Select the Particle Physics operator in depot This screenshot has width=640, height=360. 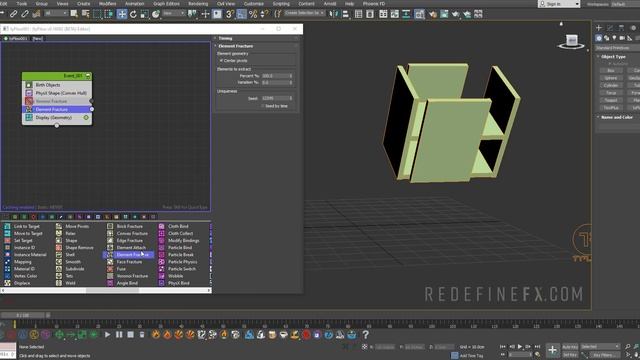[x=178, y=262]
